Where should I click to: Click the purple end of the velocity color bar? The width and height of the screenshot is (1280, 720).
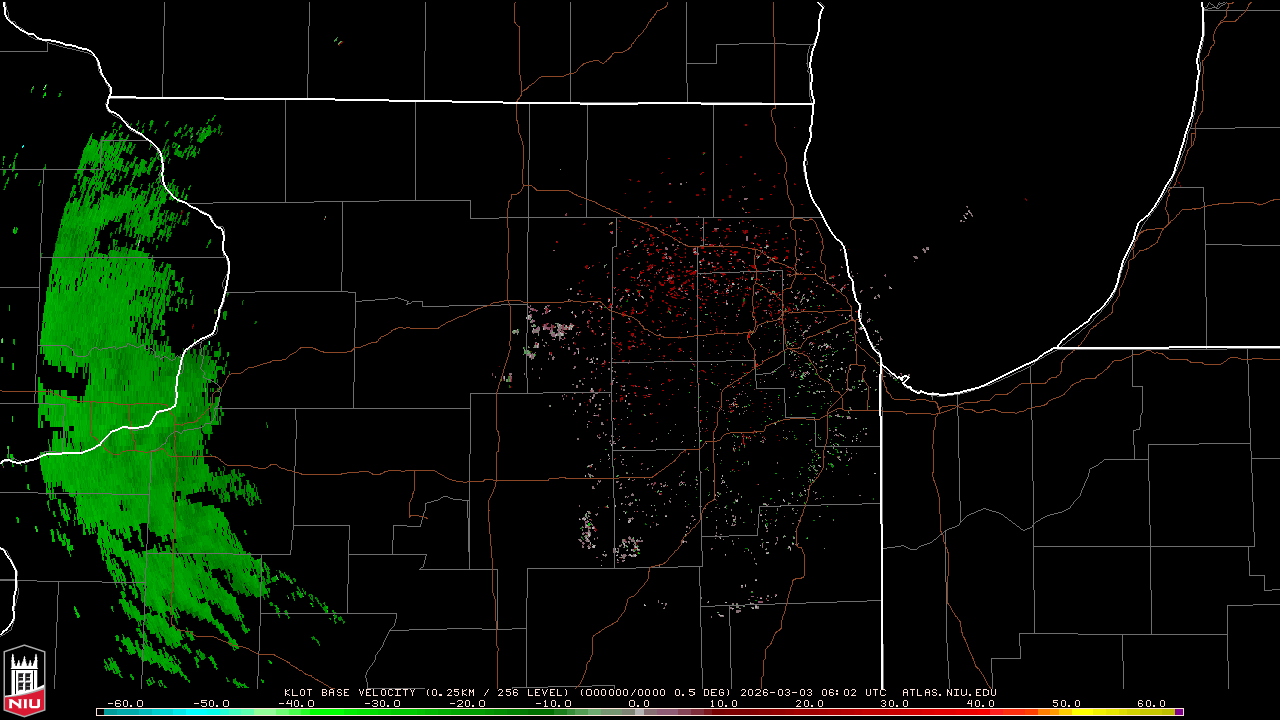(1180, 713)
